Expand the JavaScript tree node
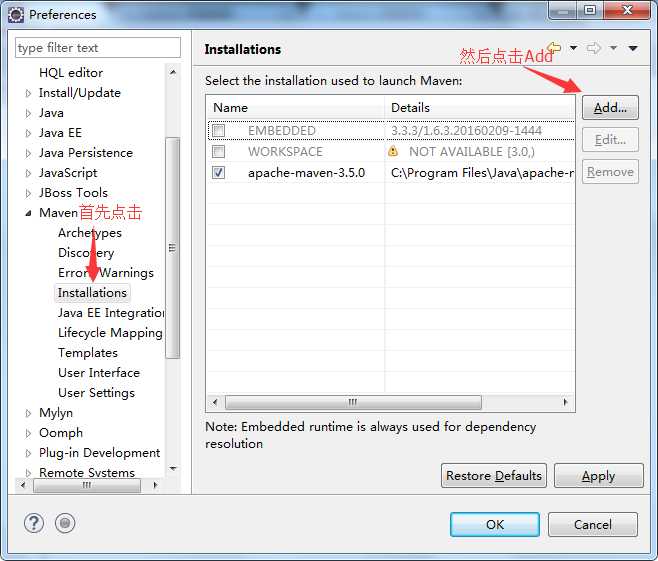 tap(28, 173)
